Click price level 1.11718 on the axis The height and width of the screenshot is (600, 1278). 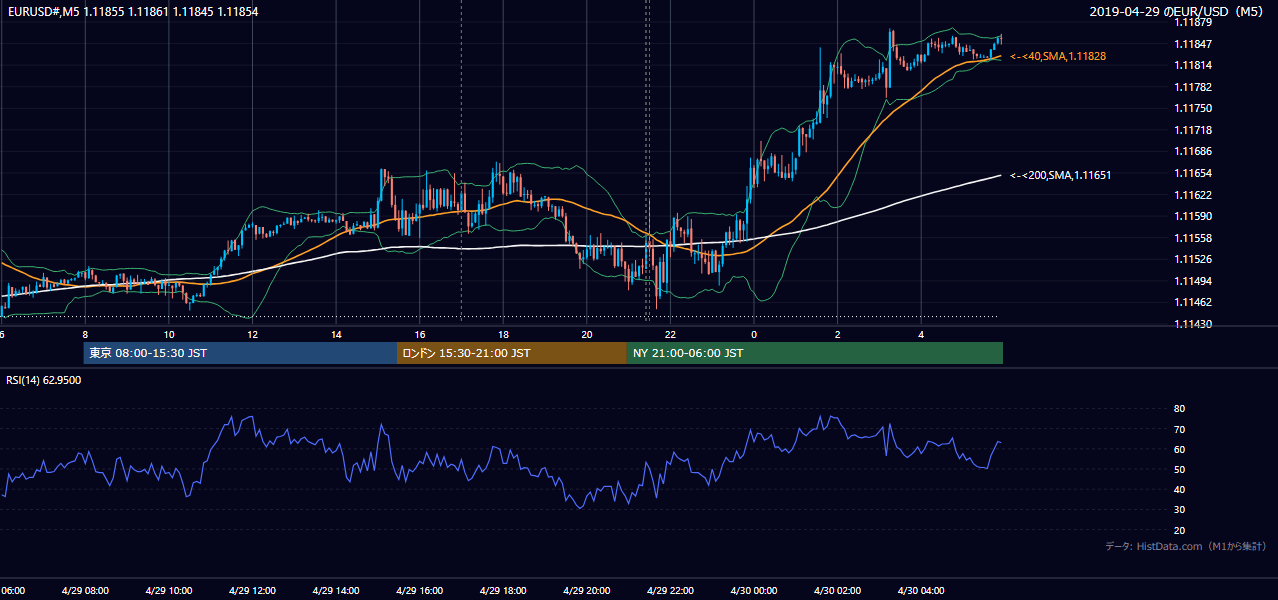(x=1193, y=130)
